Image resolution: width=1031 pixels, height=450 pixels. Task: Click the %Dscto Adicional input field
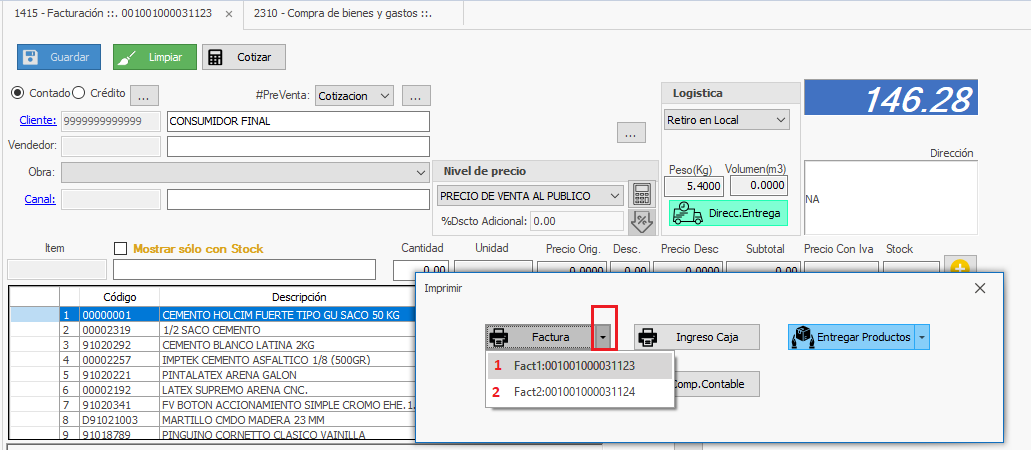(x=576, y=221)
